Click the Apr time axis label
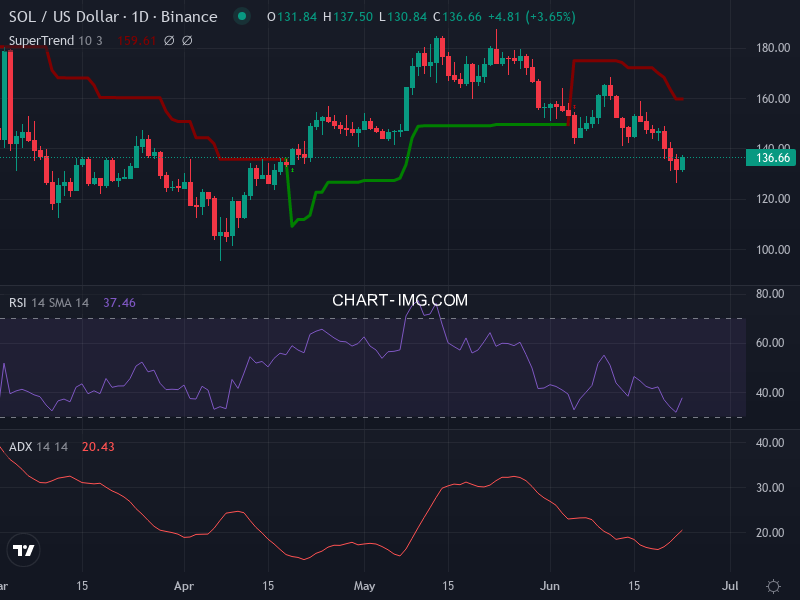This screenshot has height=600, width=800. coord(184,586)
